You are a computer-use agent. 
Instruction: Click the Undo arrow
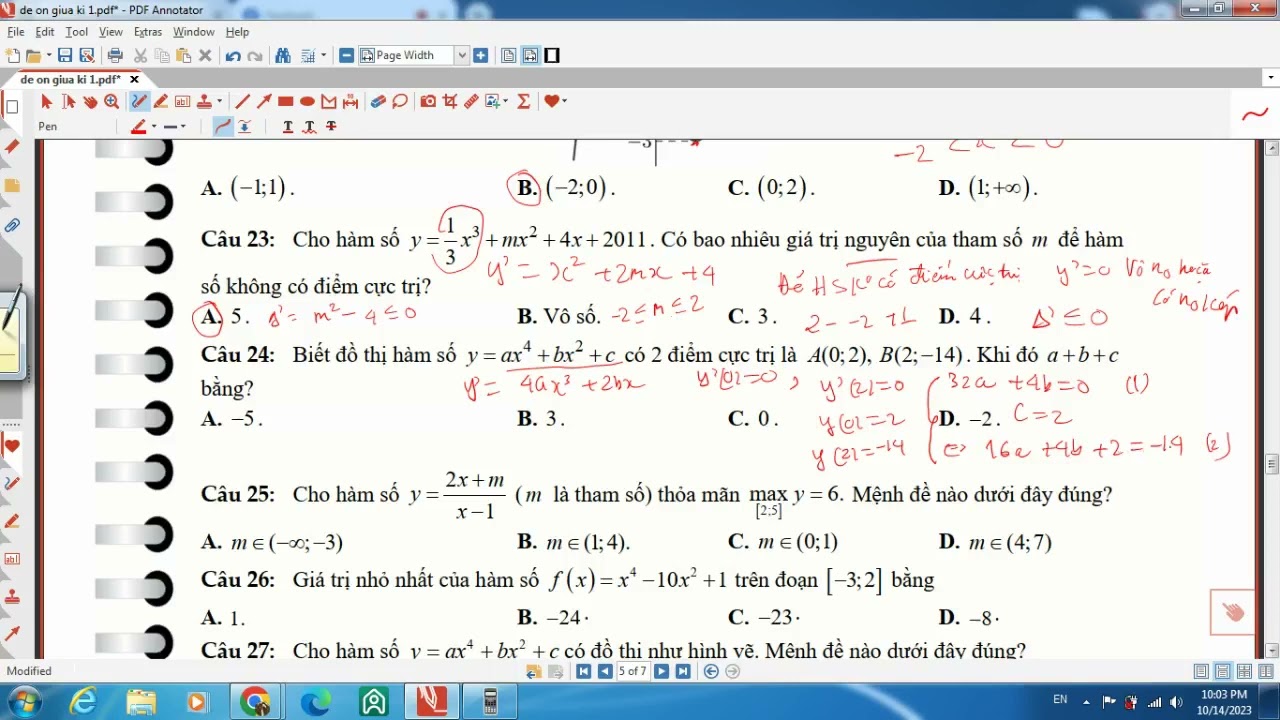[x=233, y=56]
